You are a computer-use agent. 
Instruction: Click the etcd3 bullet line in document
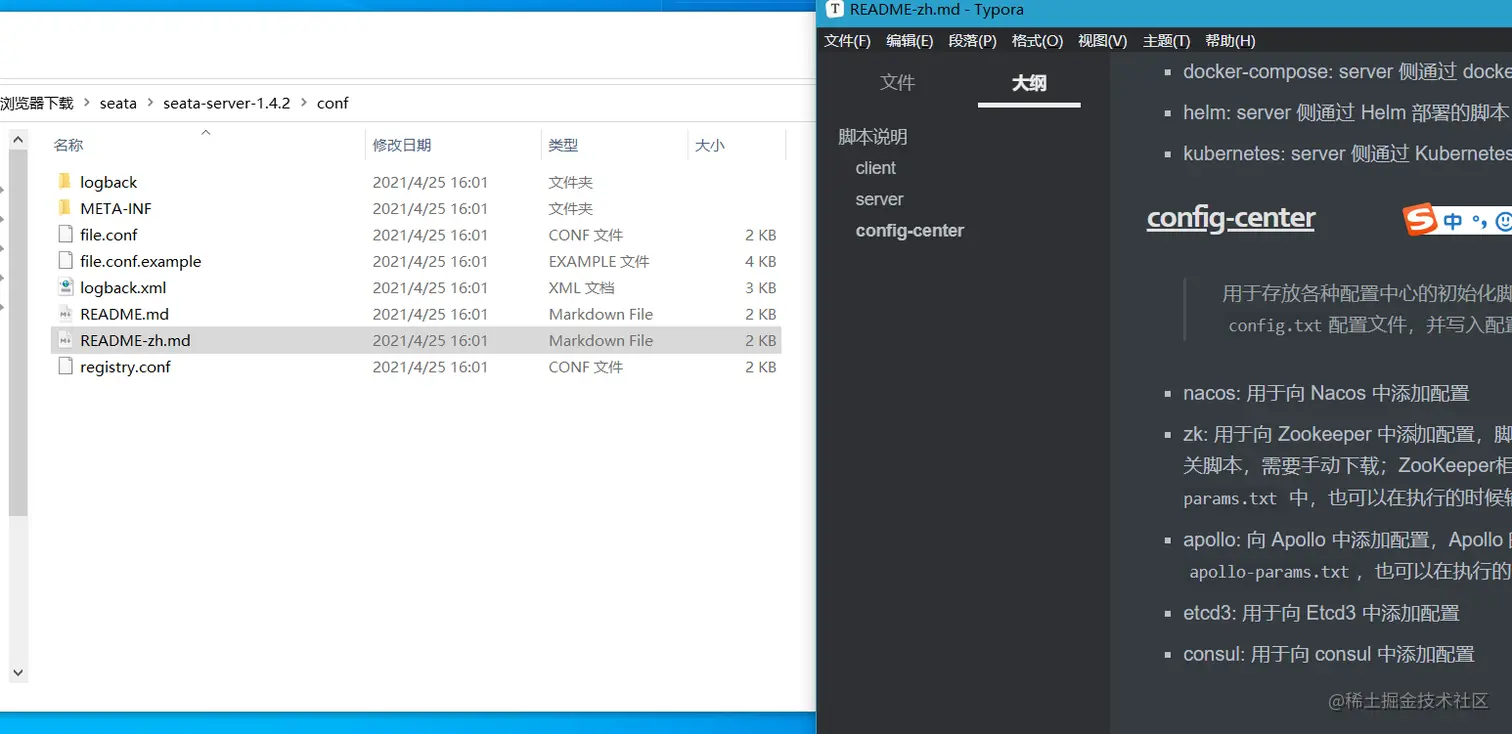click(x=1321, y=613)
